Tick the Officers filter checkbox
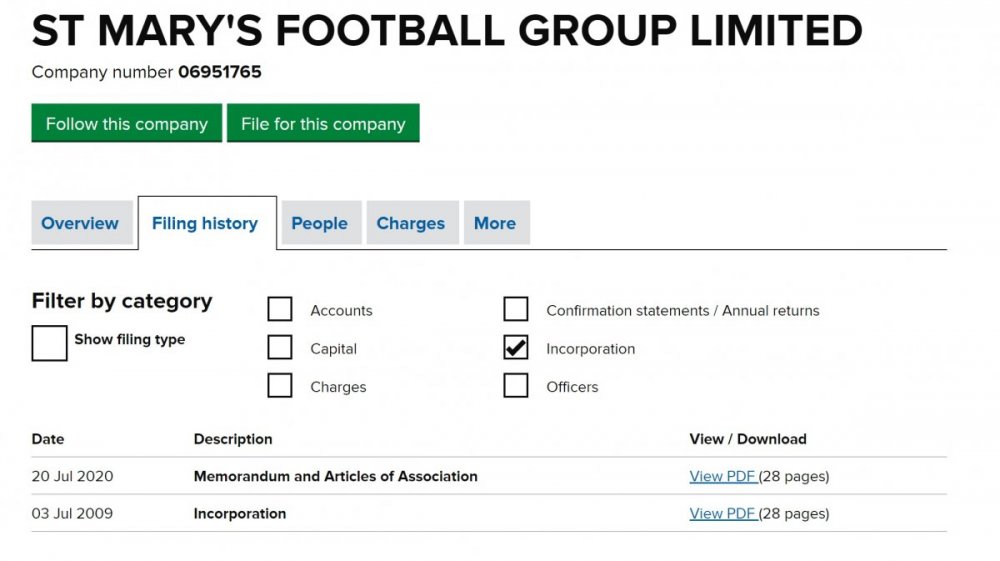 [516, 386]
